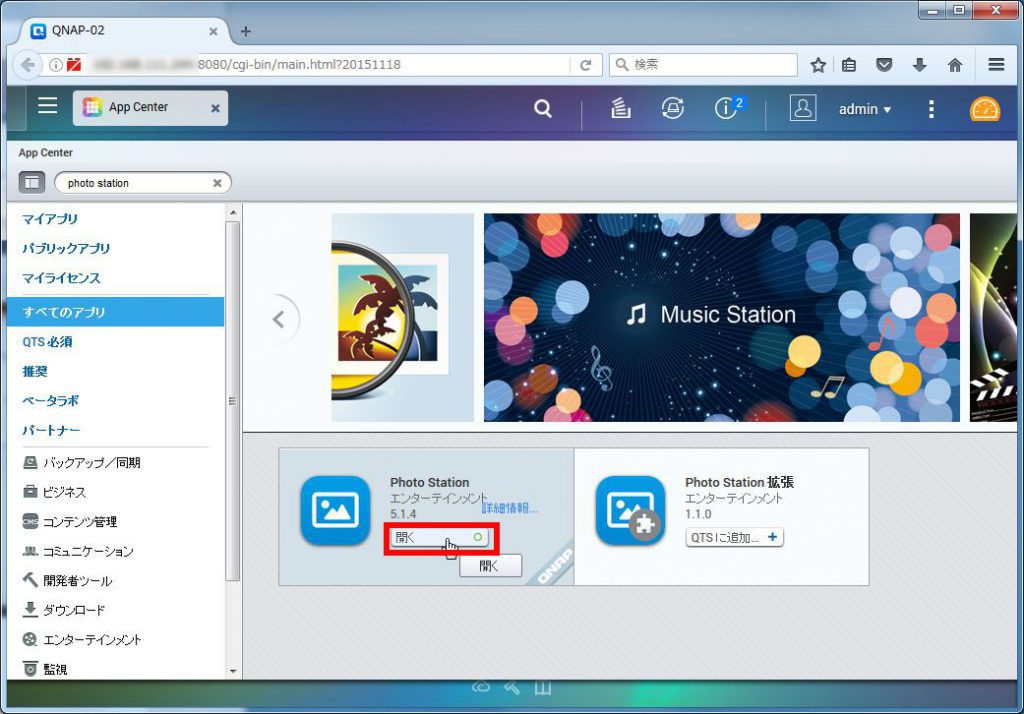1024x714 pixels.
Task: Select QTS 必須 category
Action: pyautogui.click(x=47, y=342)
